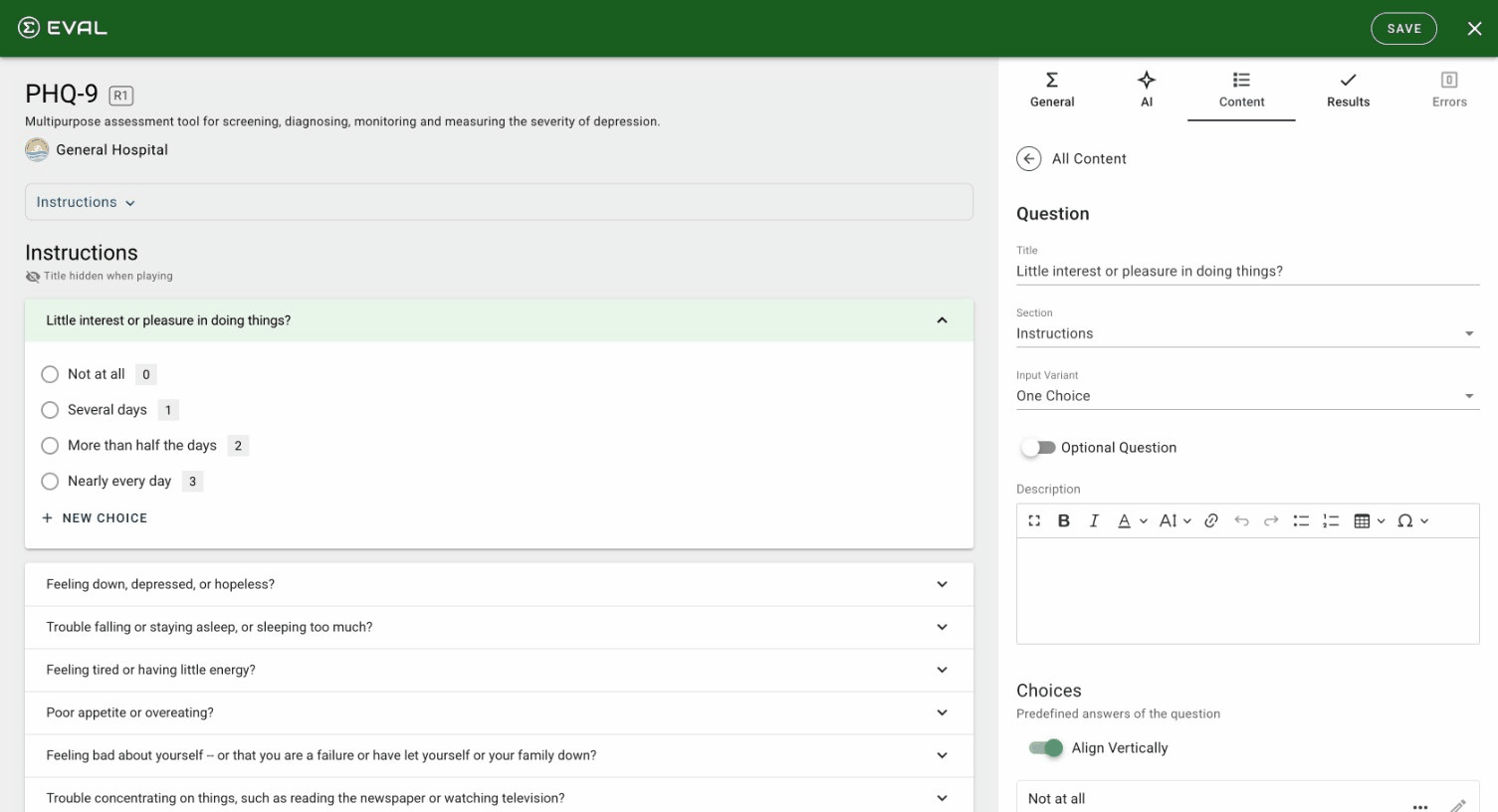Toggle bold formatting in the description editor
1498x812 pixels.
(x=1063, y=519)
